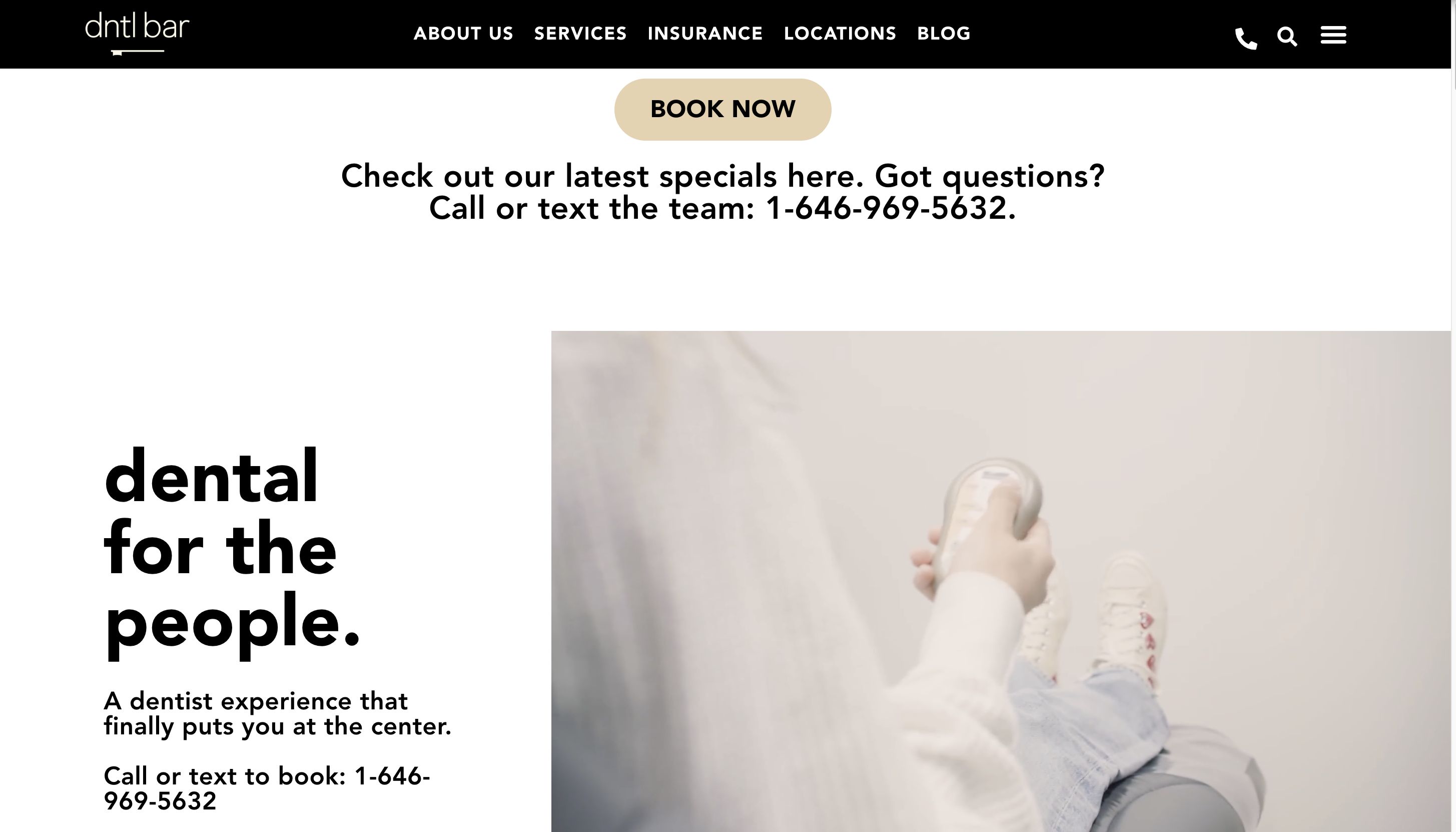Go to the Services page
The image size is (1456, 832).
(580, 34)
